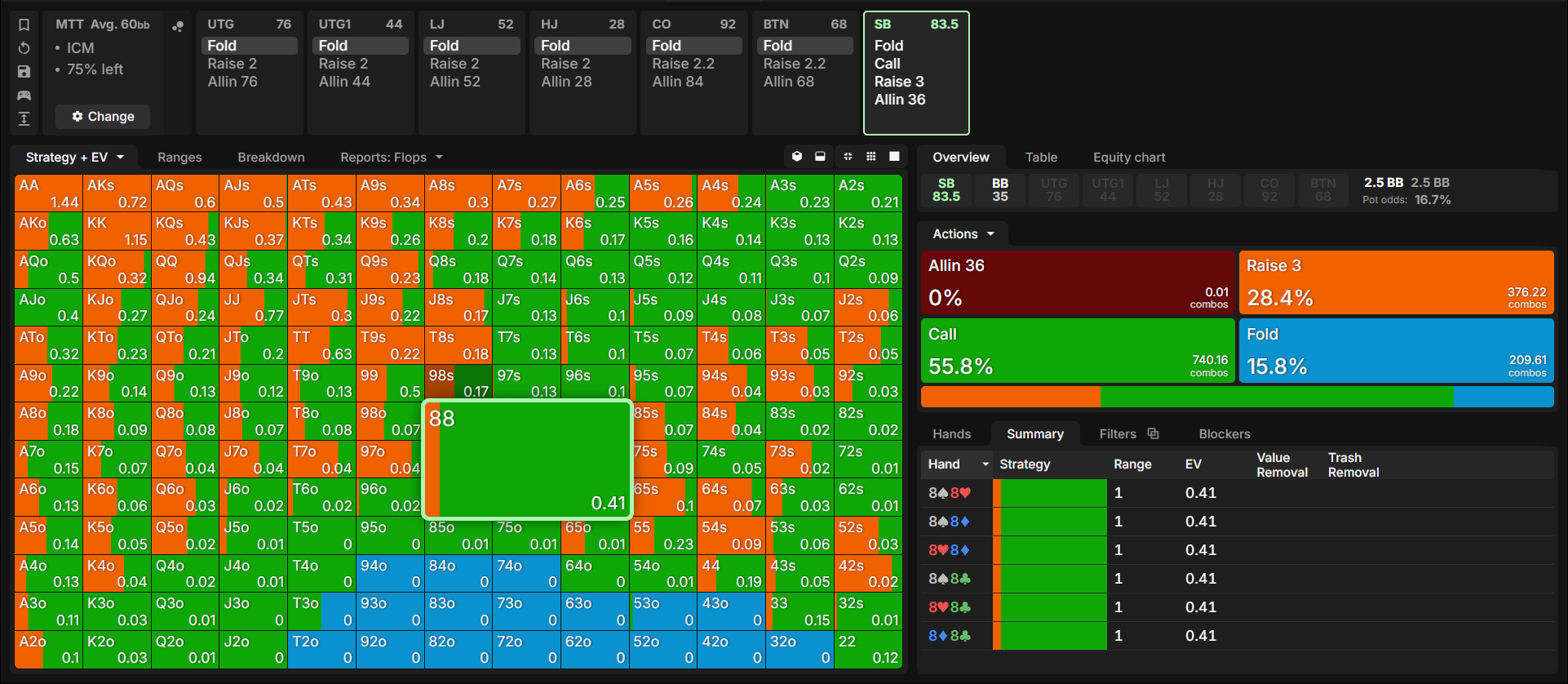Choose Allin 36 in the SB action box
This screenshot has height=684, width=1568.
pos(900,100)
